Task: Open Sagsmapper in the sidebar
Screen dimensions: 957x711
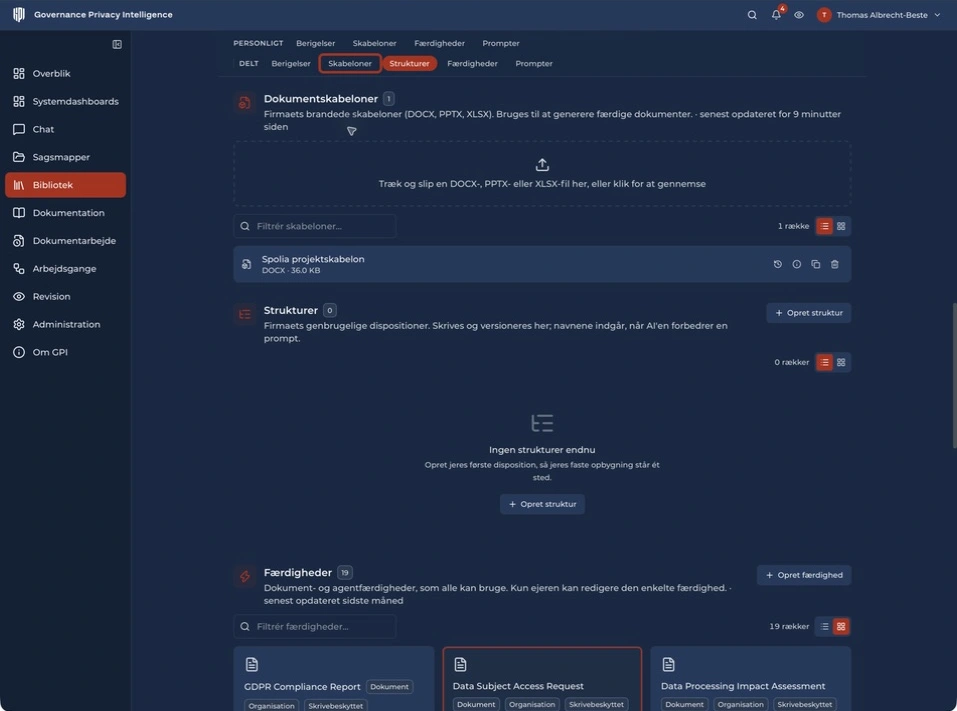Action: pos(65,157)
